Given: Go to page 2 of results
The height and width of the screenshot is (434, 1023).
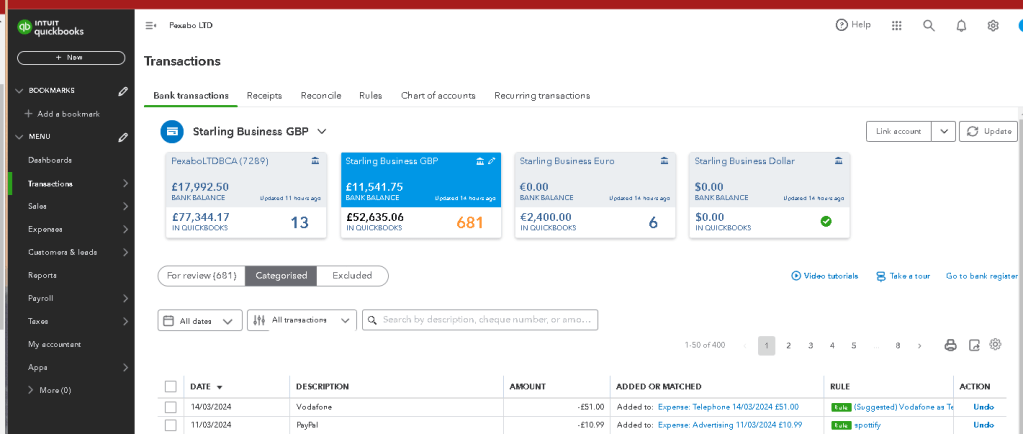Looking at the screenshot, I should (x=788, y=346).
